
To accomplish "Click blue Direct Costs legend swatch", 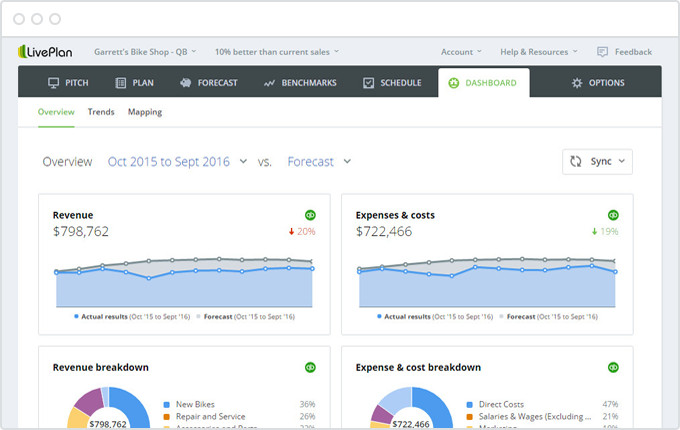I will click(469, 405).
